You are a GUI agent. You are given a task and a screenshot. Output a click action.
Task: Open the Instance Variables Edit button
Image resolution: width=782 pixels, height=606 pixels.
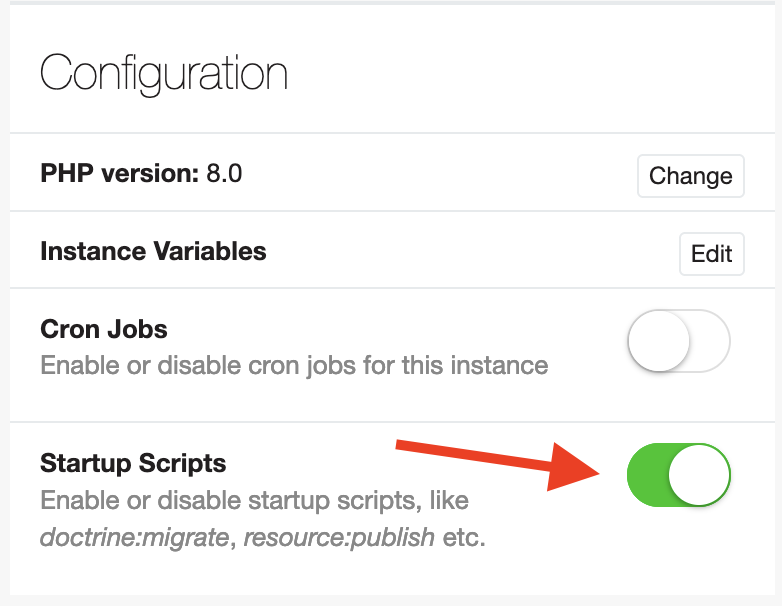click(x=711, y=253)
